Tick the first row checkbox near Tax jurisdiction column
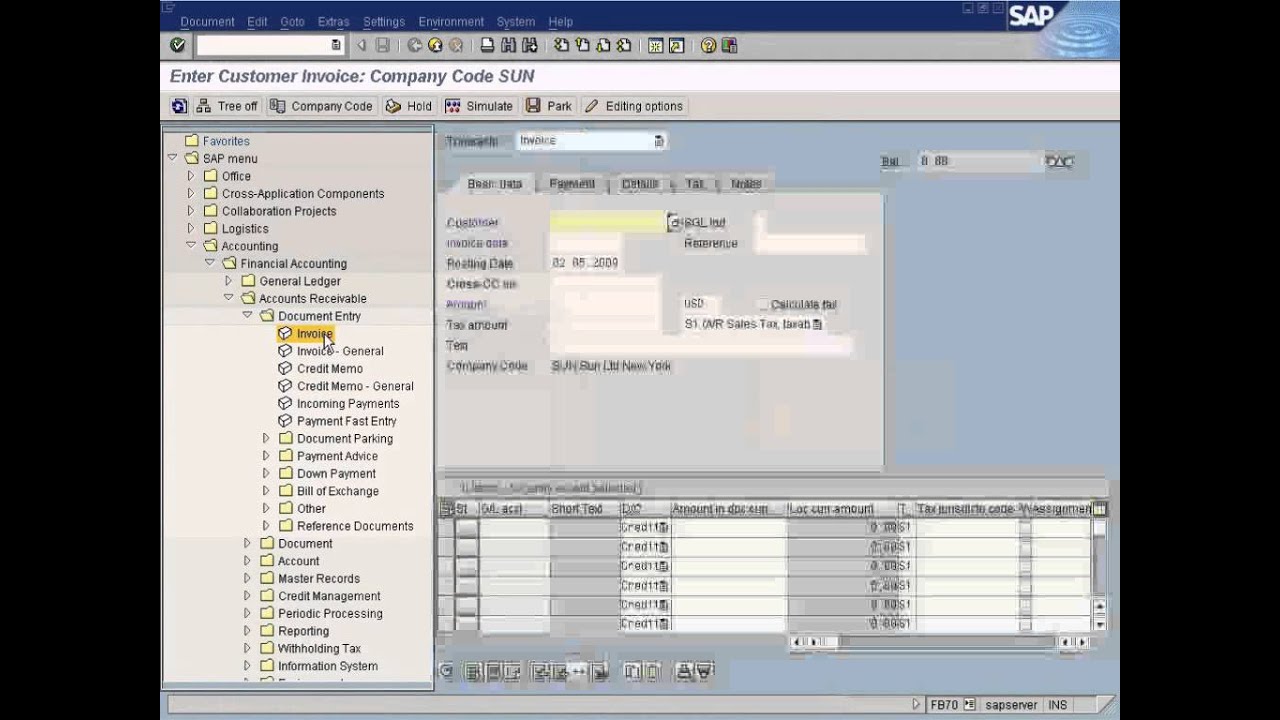1280x720 pixels. tap(1025, 528)
